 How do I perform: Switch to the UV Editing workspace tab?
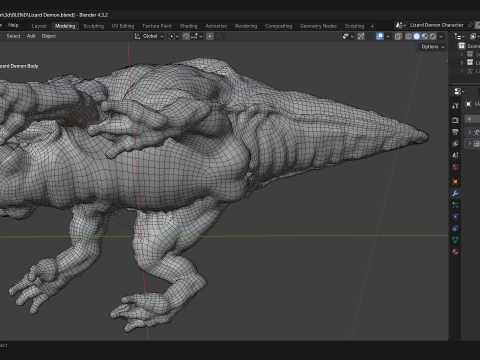click(123, 26)
